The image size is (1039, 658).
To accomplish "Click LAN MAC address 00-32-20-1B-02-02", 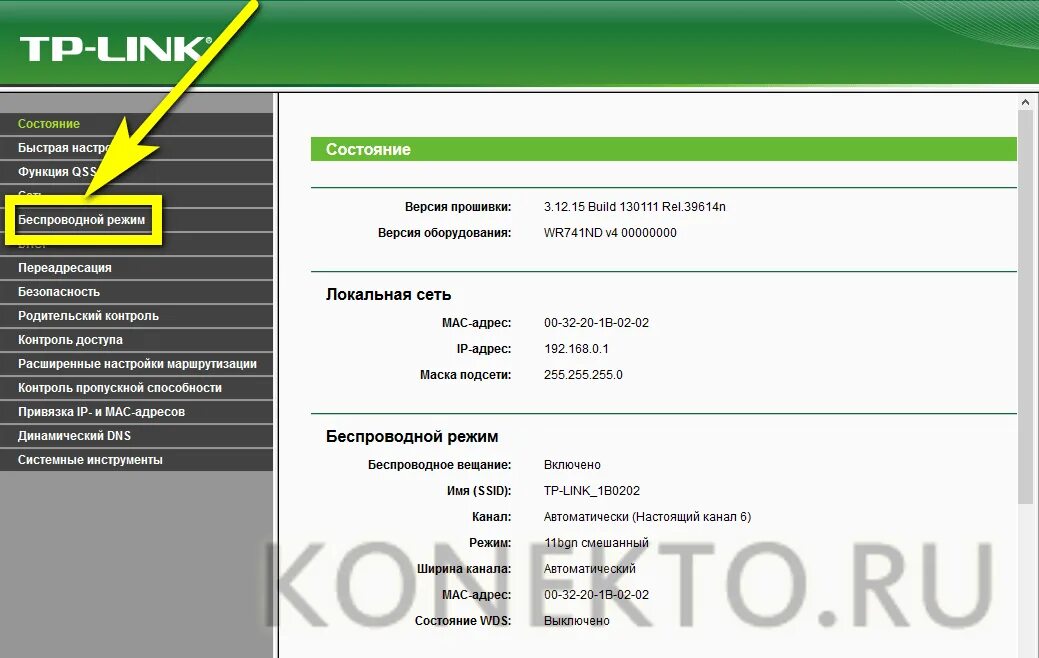I will pos(596,323).
